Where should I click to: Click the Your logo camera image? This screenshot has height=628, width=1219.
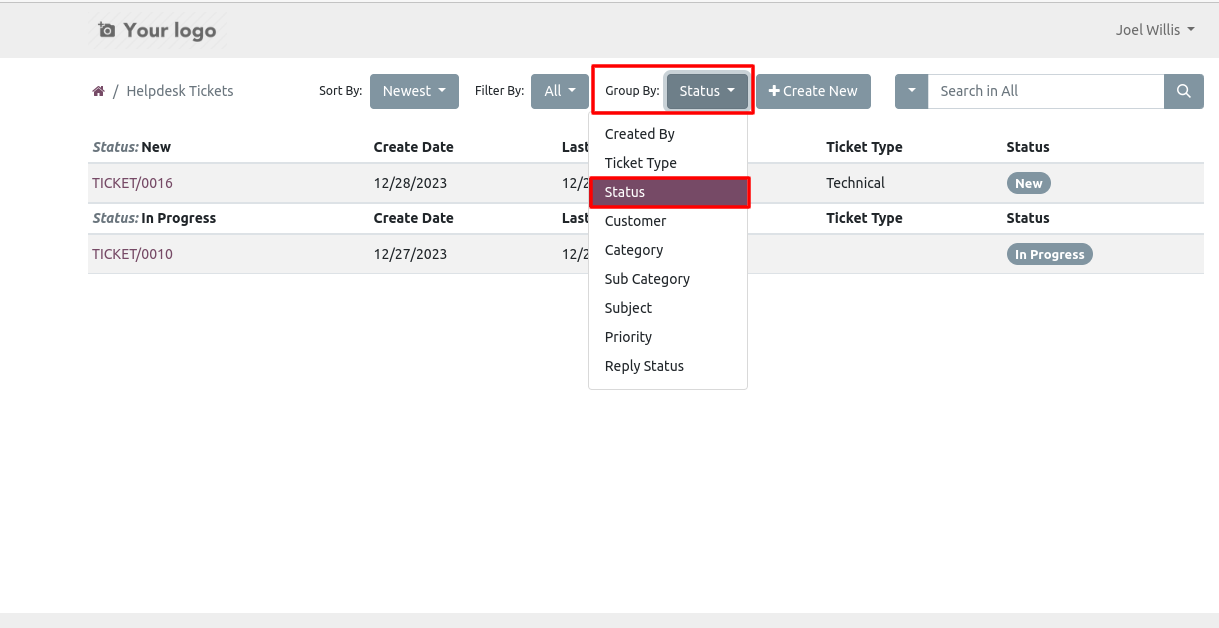[x=157, y=30]
